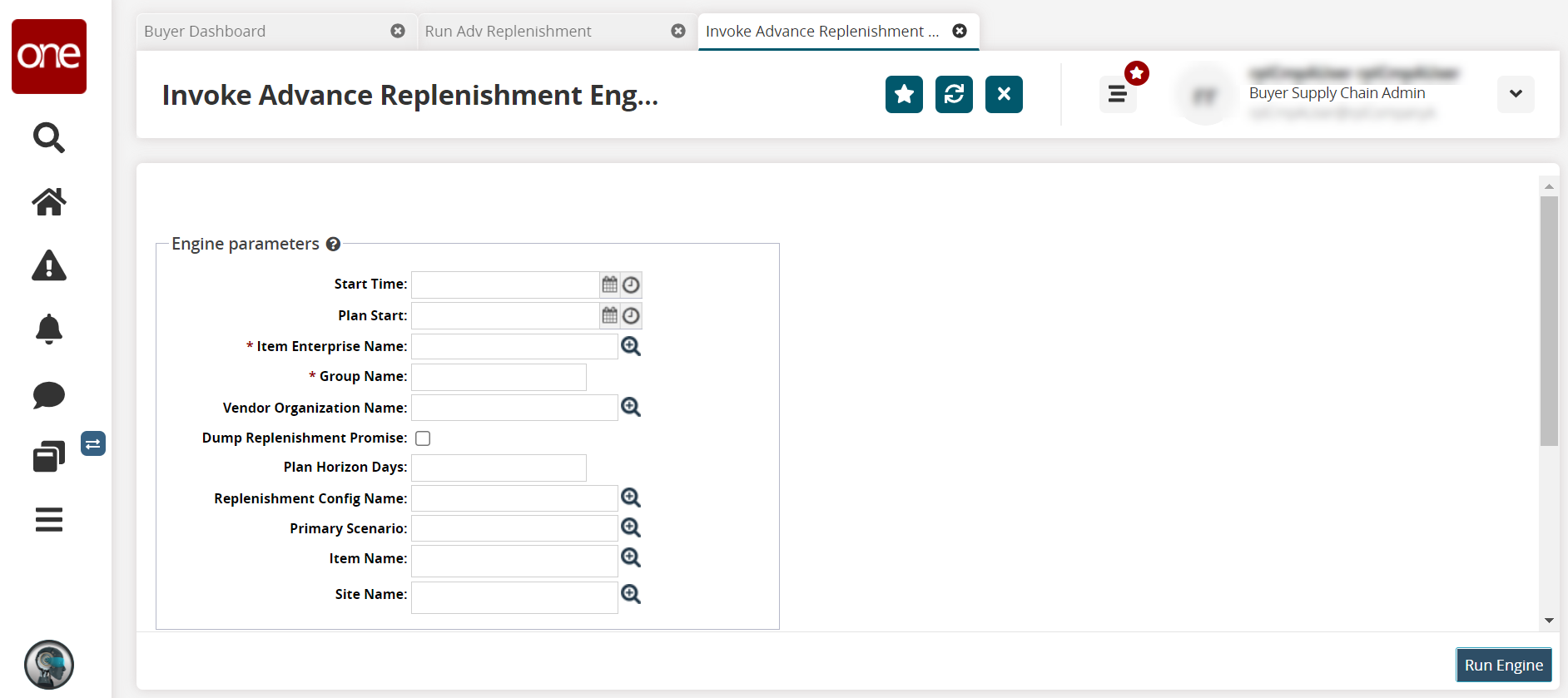
Task: Open Item Enterprise Name lookup magnifier
Action: [x=631, y=346]
